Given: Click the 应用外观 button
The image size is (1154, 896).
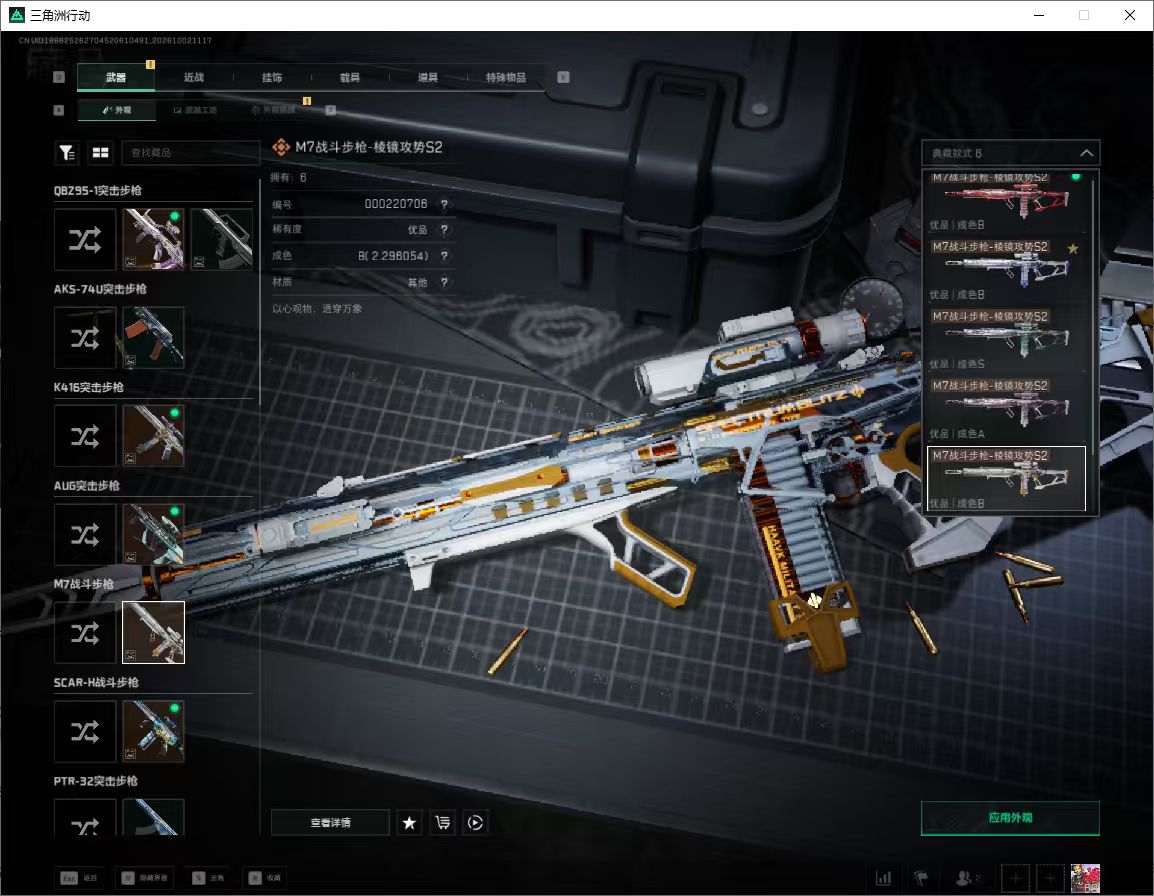Looking at the screenshot, I should pyautogui.click(x=1010, y=818).
